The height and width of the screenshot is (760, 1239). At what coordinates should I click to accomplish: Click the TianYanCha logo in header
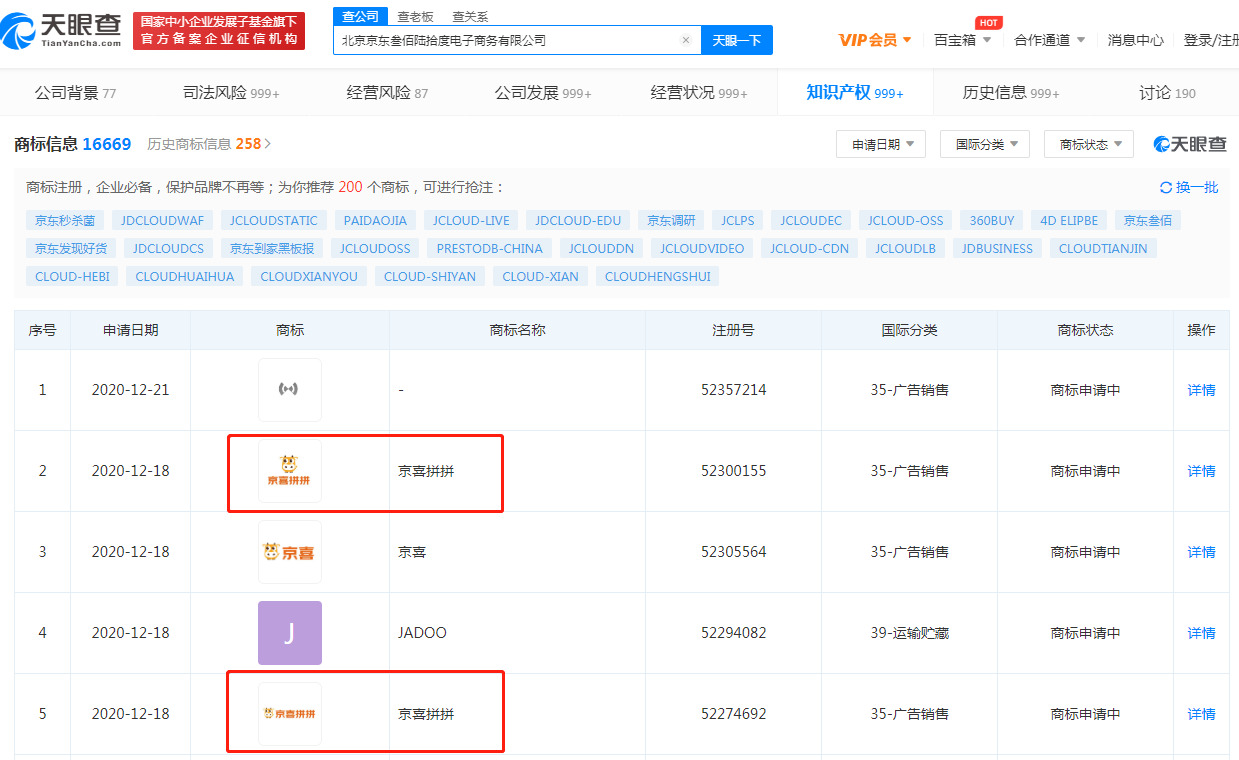tap(62, 31)
